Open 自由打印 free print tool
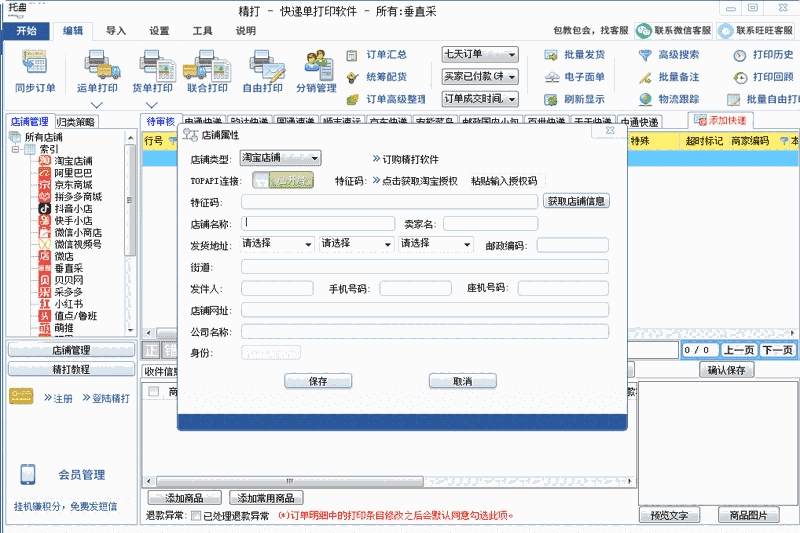 tap(263, 71)
